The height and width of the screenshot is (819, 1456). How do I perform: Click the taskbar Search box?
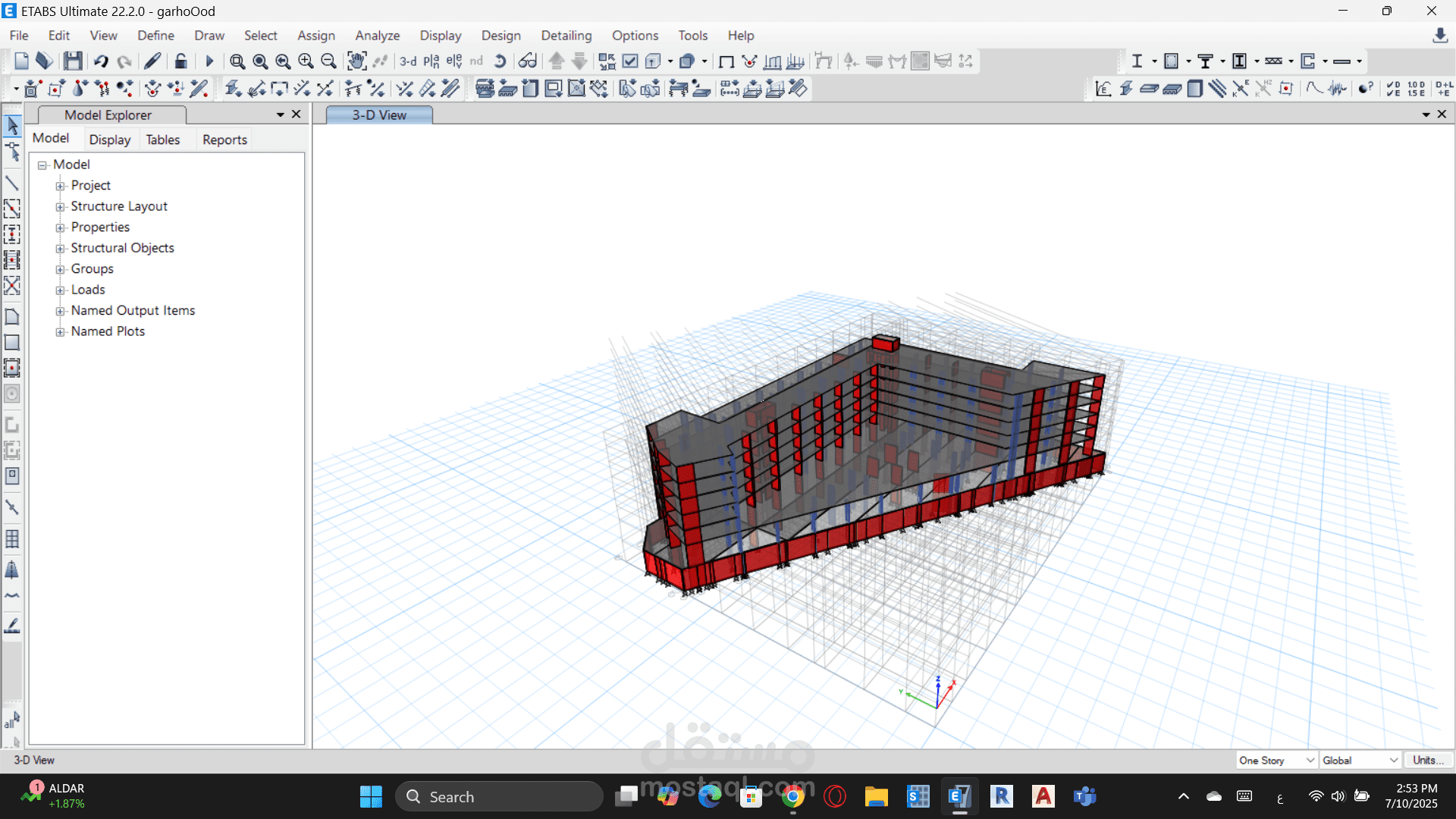499,796
